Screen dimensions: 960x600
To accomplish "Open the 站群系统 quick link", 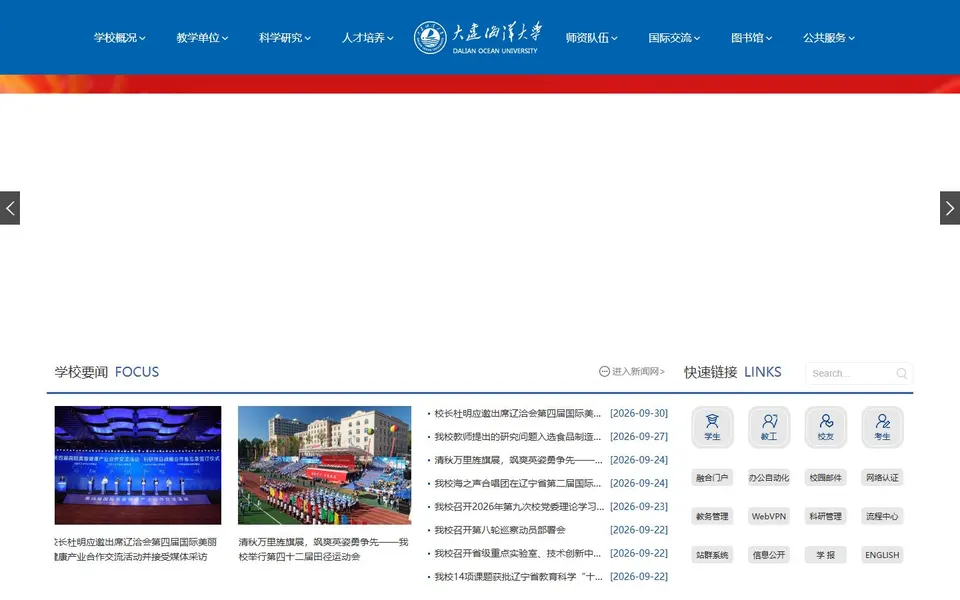I will (712, 555).
